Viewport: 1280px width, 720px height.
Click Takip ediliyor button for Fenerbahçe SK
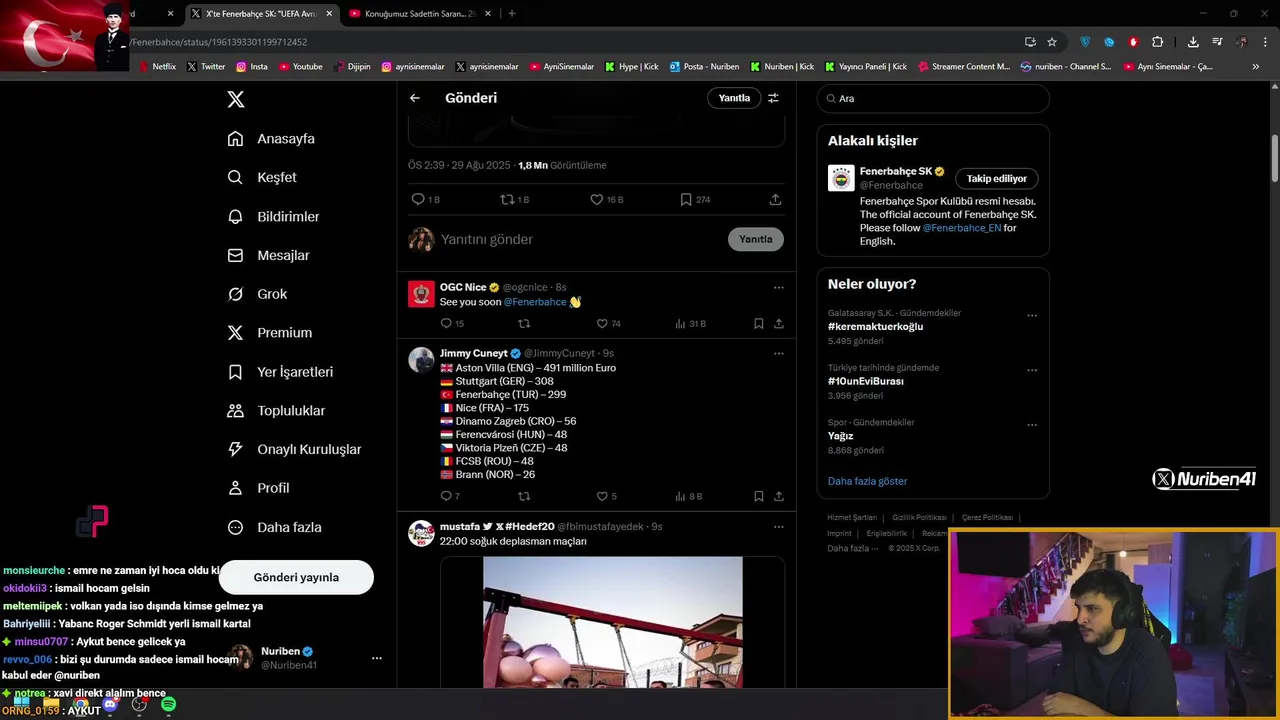[x=997, y=178]
